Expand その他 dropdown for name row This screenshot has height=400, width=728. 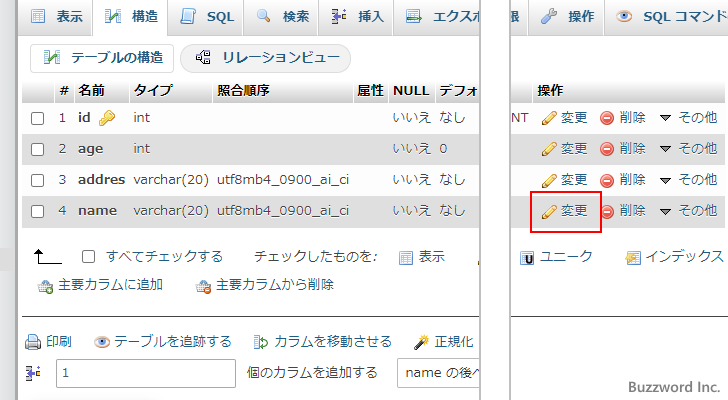(x=689, y=211)
